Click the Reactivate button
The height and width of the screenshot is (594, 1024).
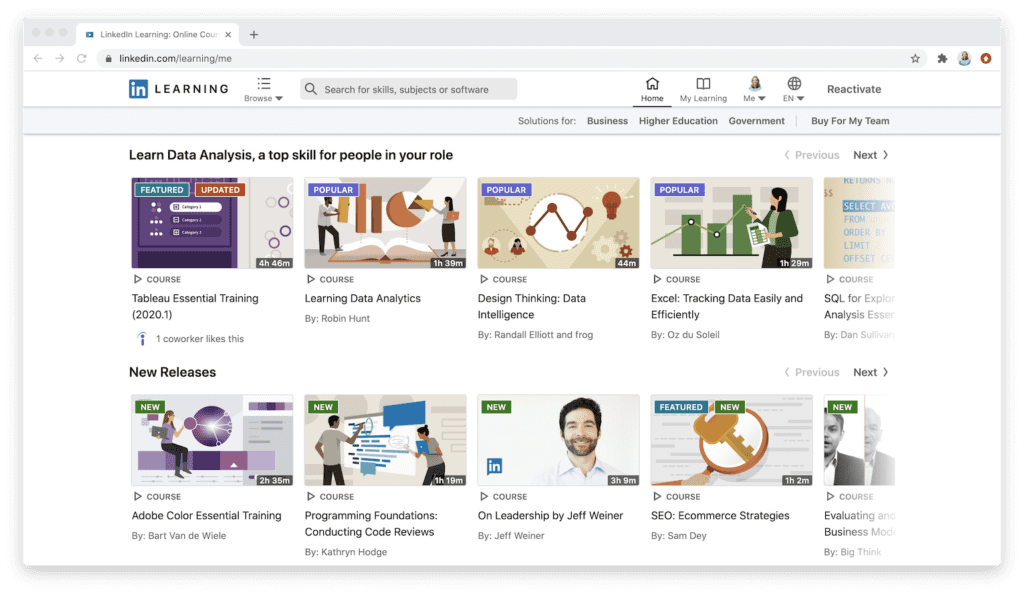click(x=853, y=89)
